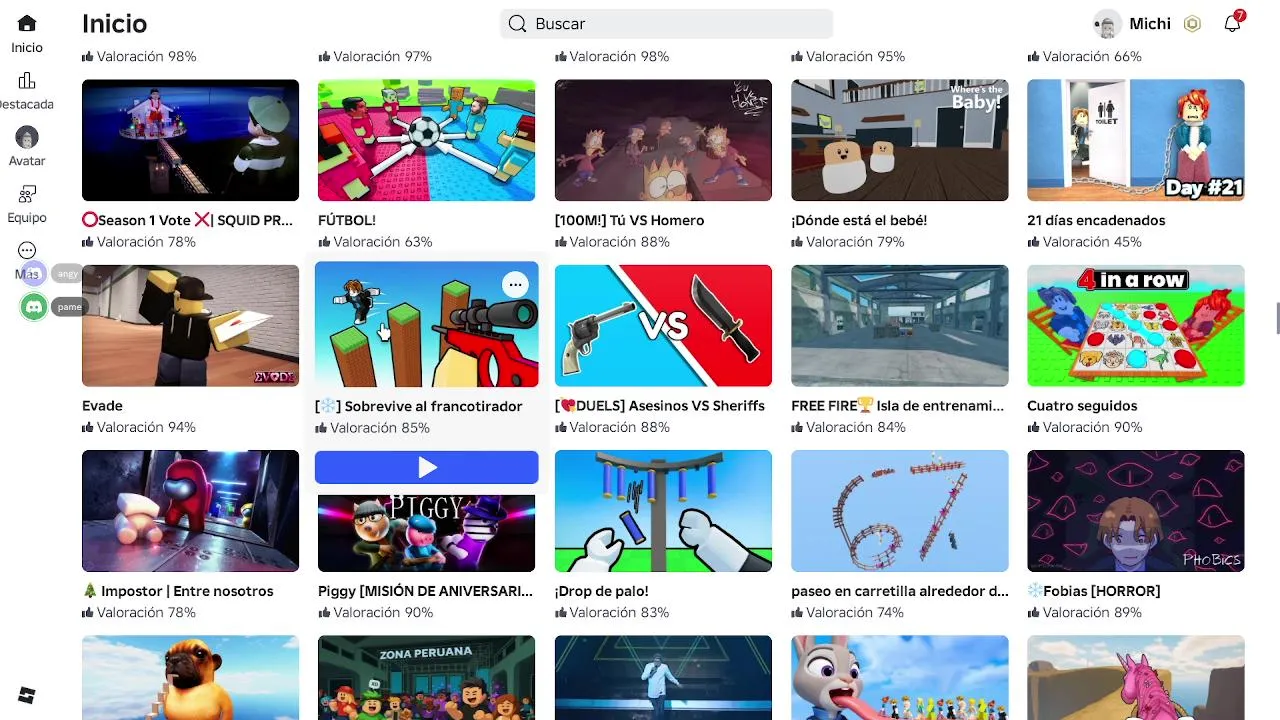This screenshot has height=720, width=1280.
Task: Open the Destacada charts section
Action: coord(27,90)
